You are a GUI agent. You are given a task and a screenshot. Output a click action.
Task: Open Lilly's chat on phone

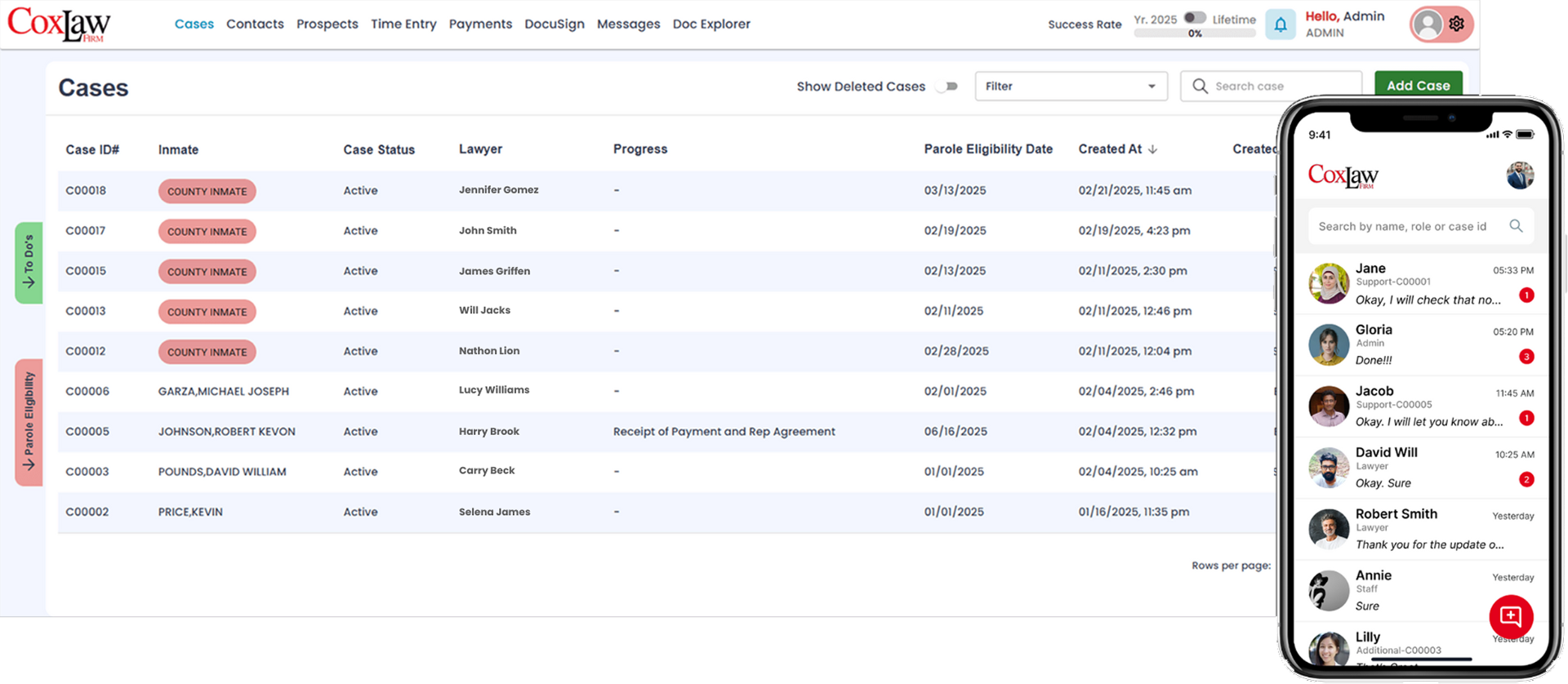tap(1421, 645)
